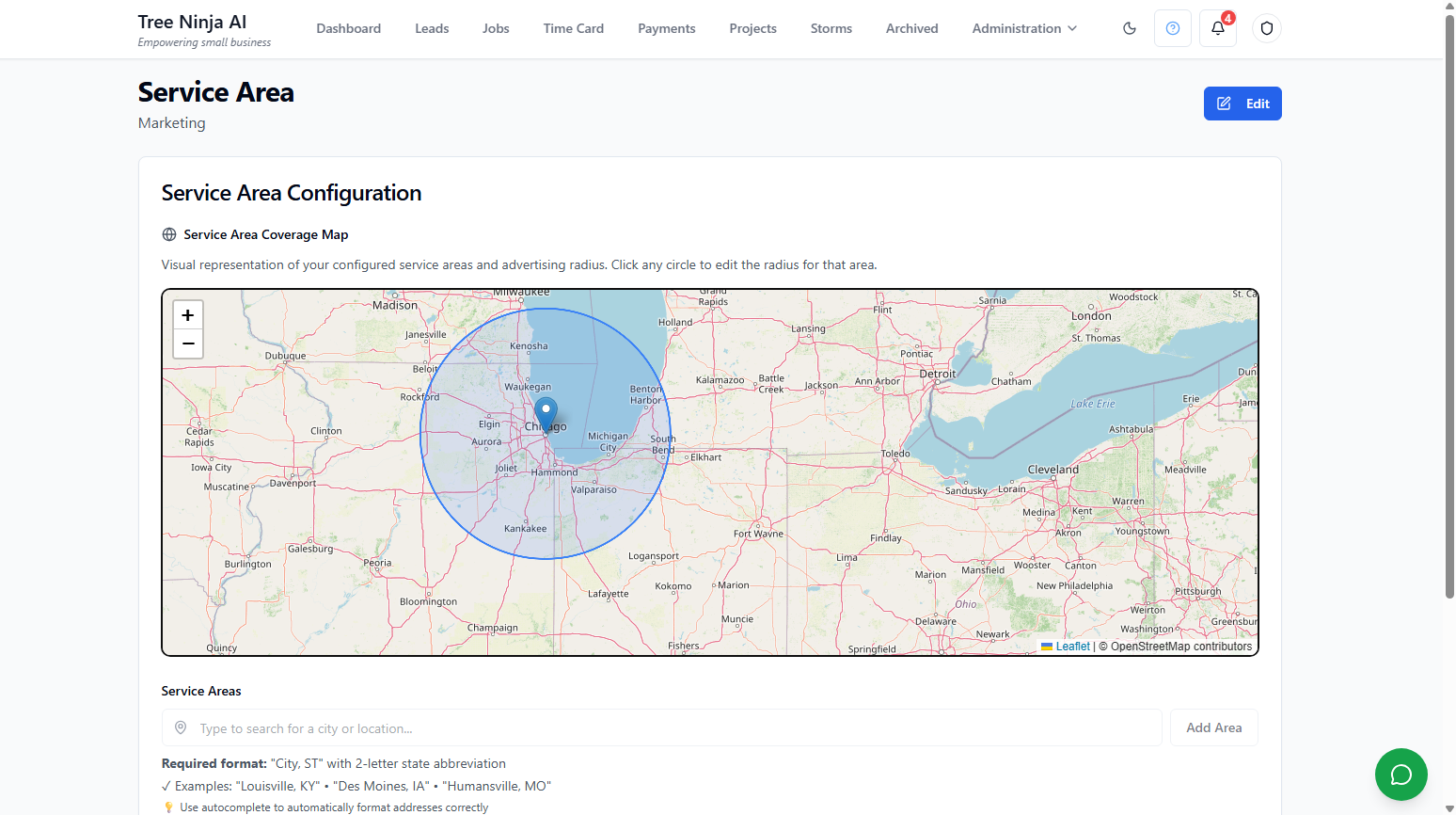This screenshot has height=815, width=1456.
Task: Expand the Administration dropdown menu
Action: coord(1024,28)
